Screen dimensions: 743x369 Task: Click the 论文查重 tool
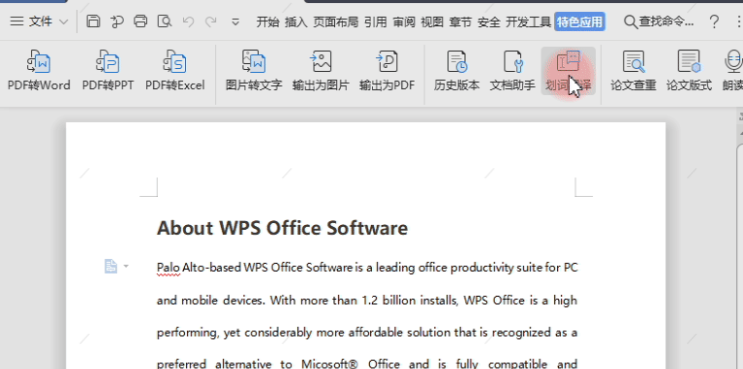pos(634,70)
